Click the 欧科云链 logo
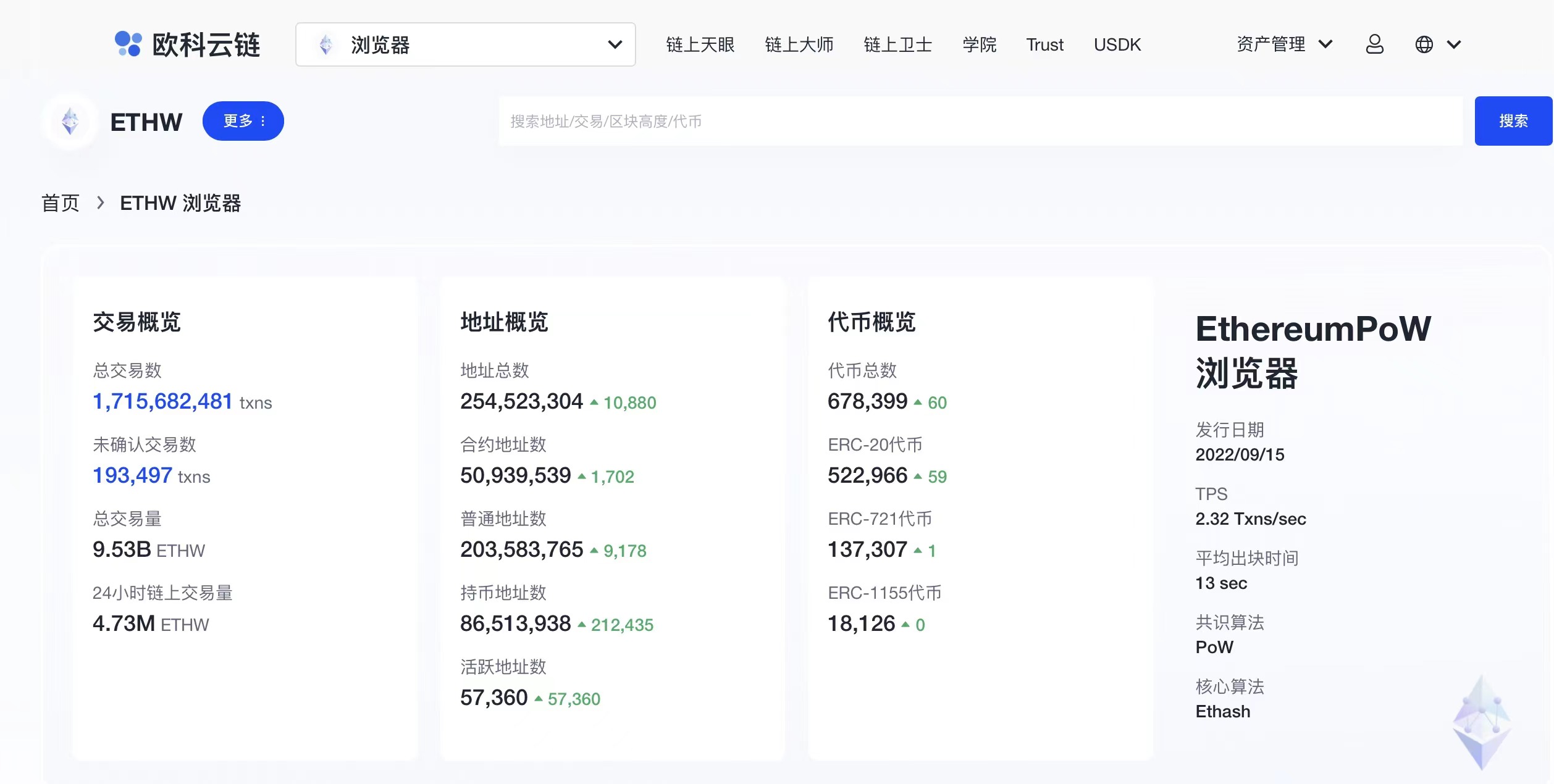This screenshot has height=784, width=1554. [187, 44]
